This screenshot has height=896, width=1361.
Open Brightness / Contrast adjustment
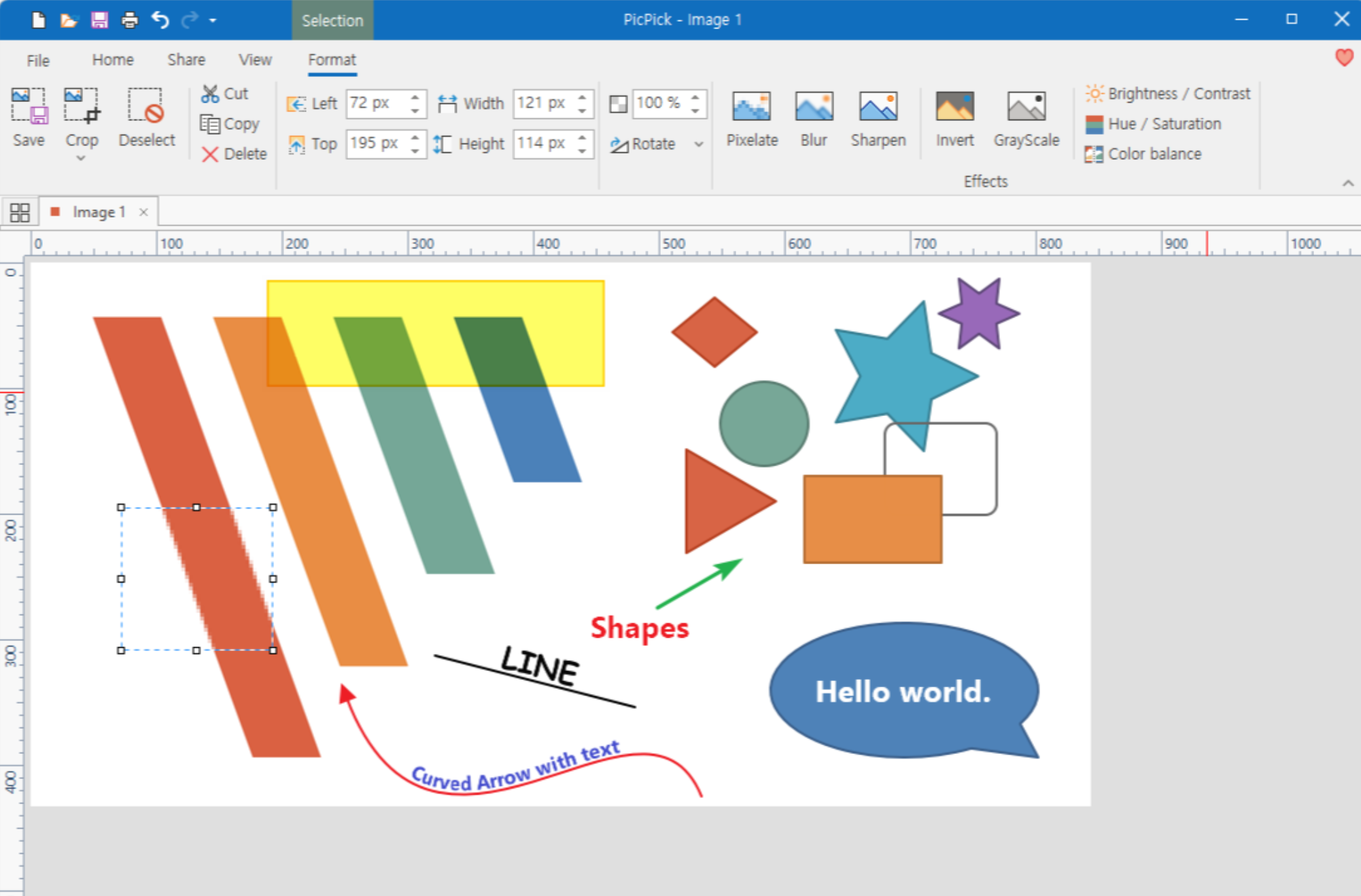click(1167, 93)
